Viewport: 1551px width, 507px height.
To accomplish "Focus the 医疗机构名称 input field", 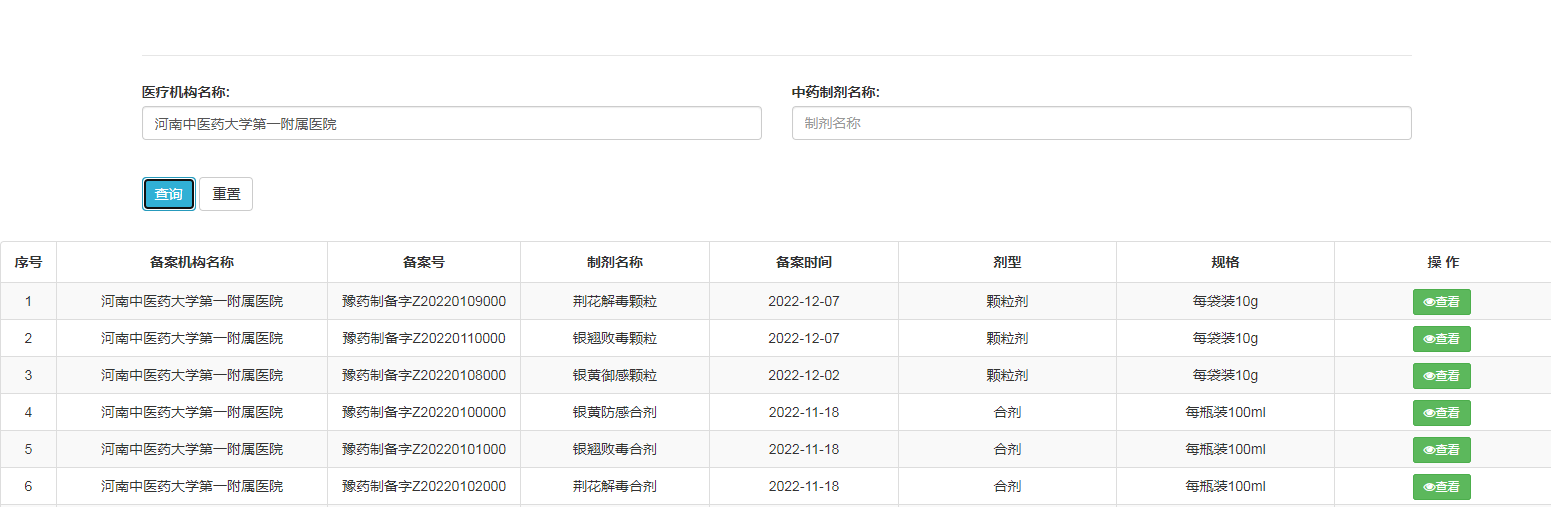I will point(452,124).
